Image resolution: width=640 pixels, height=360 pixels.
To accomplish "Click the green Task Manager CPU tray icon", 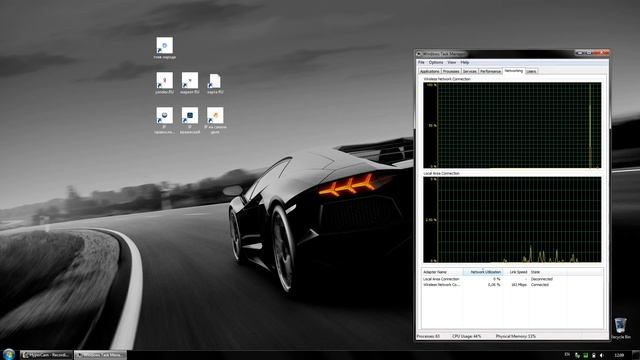I will (585, 355).
